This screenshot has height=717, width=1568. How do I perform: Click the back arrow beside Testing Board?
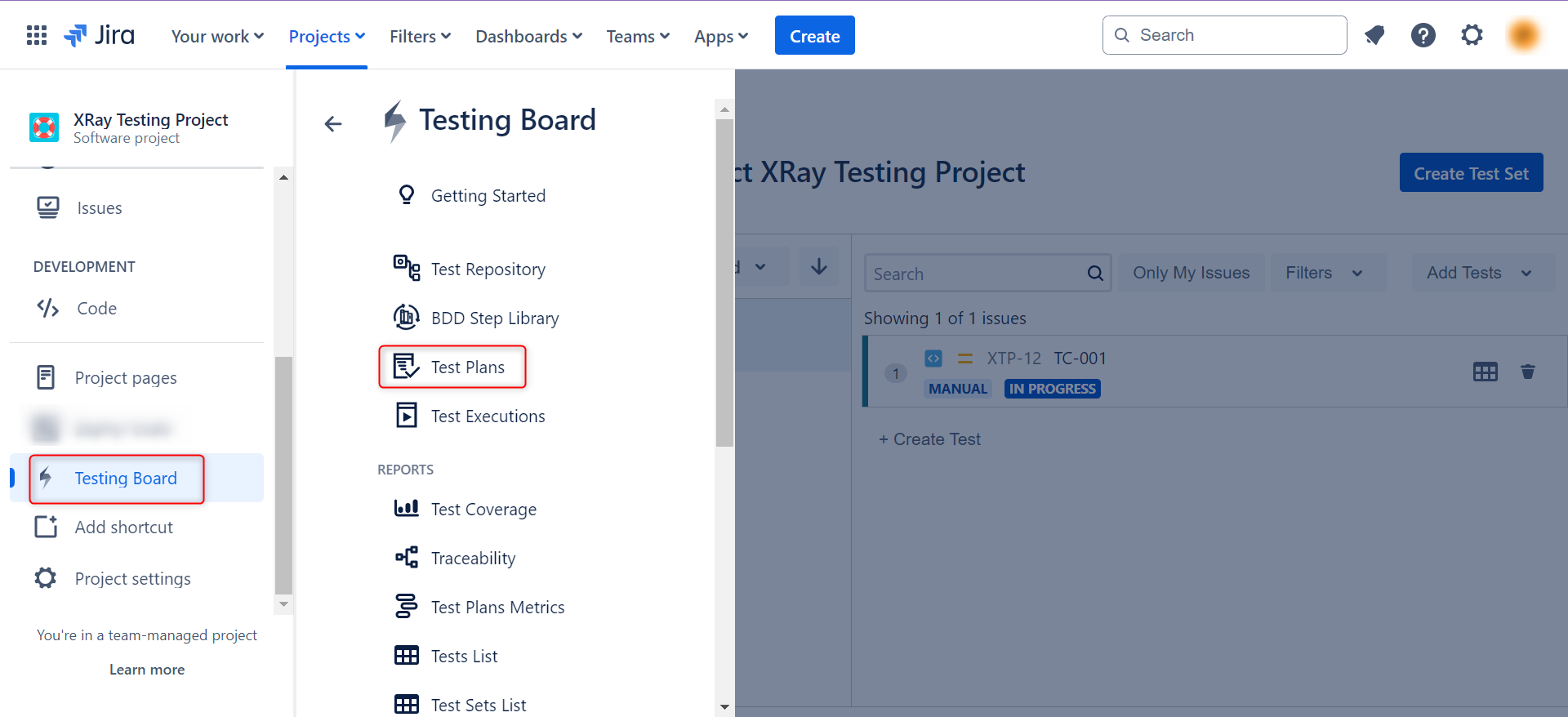point(332,124)
